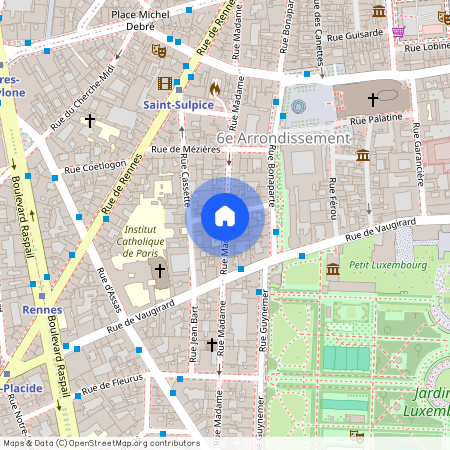The height and width of the screenshot is (450, 450).
Task: Click the cinema film icon on Rue de Rennes
Action: tap(165, 83)
